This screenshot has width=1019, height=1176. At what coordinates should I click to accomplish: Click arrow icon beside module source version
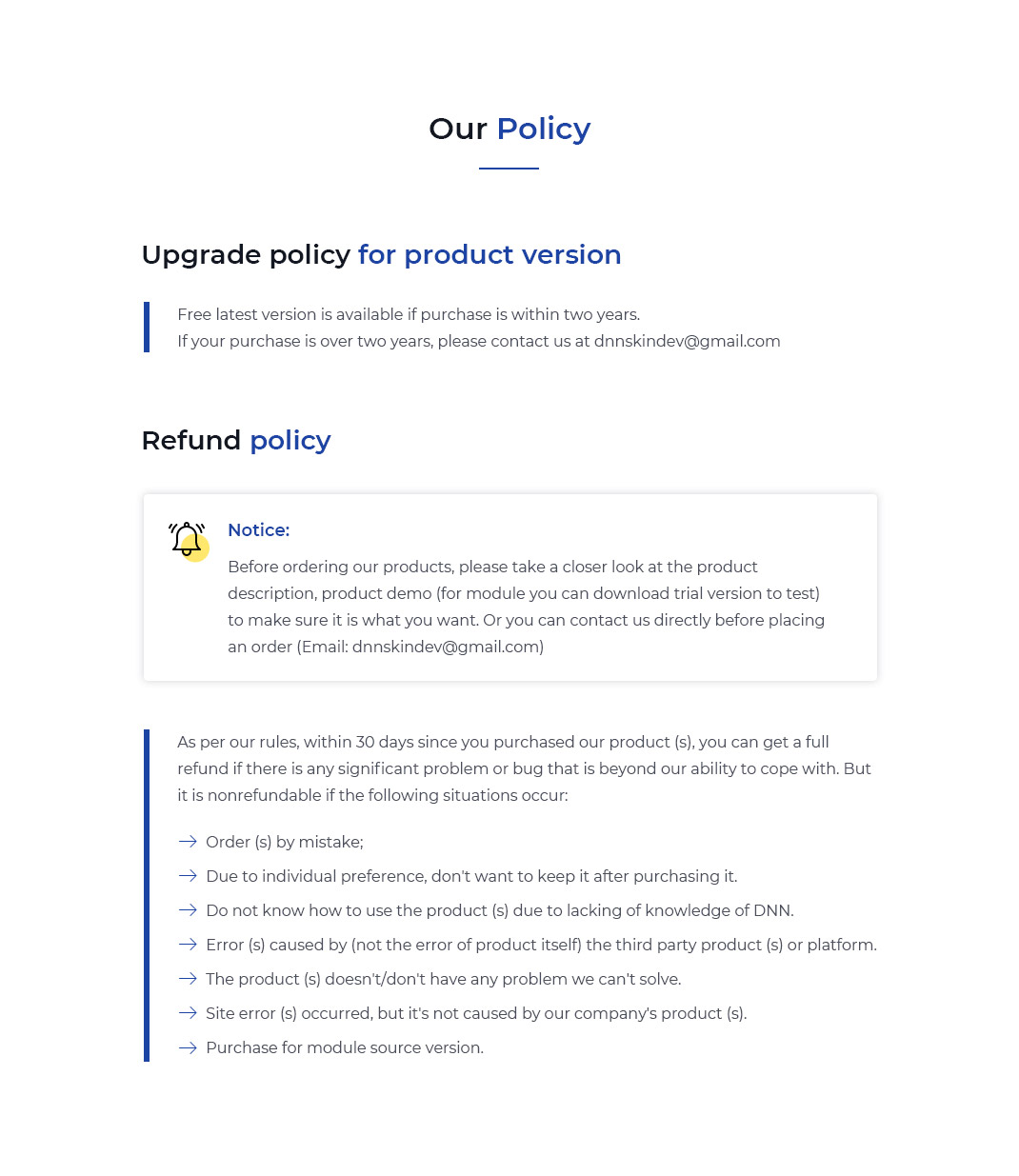click(188, 1047)
